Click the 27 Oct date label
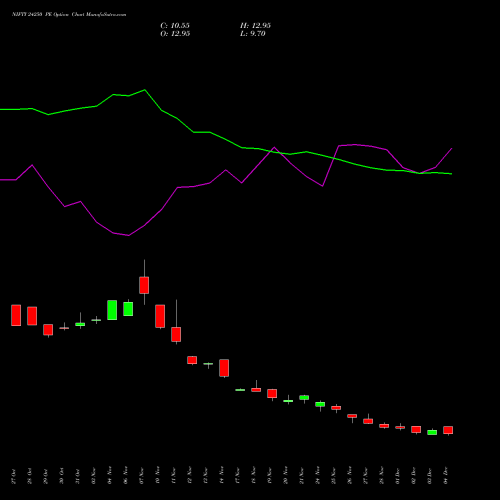500x500 pixels. [x=14, y=476]
